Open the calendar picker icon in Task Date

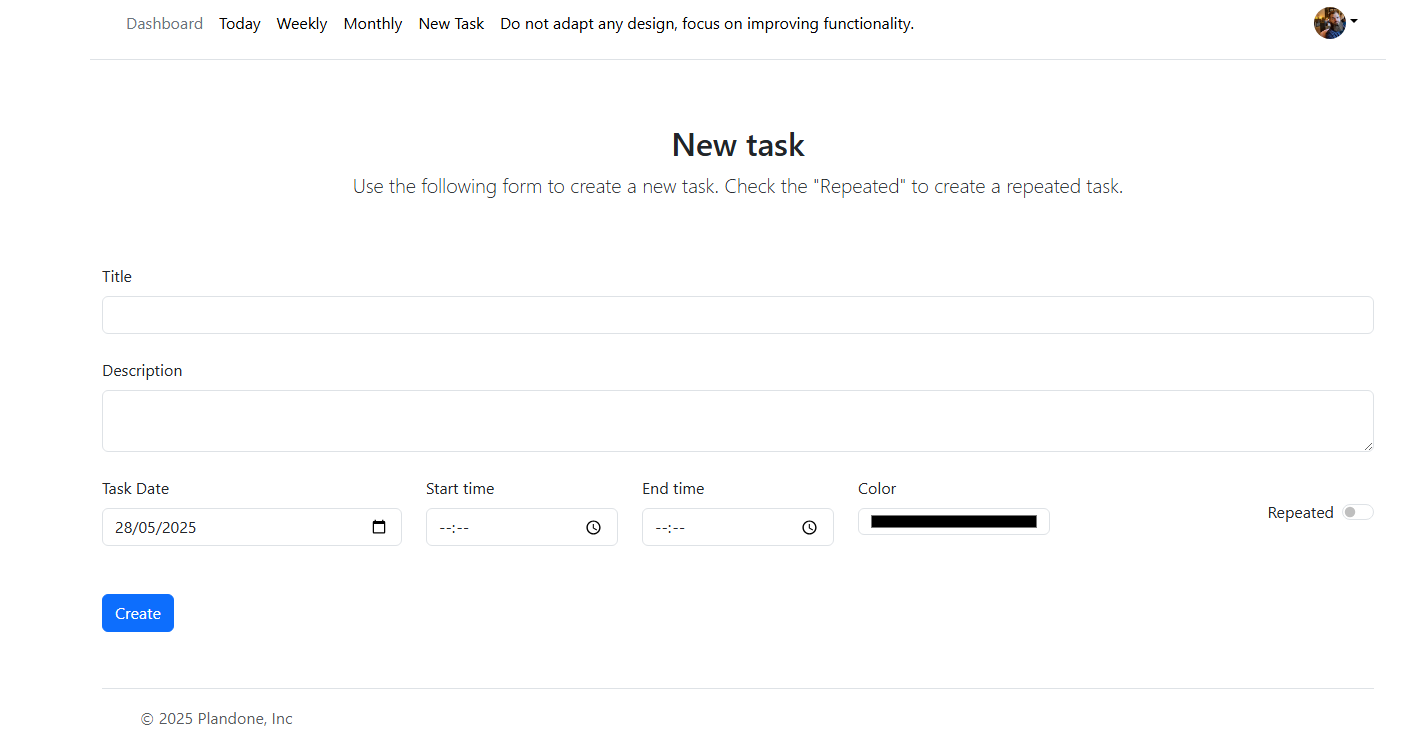379,527
